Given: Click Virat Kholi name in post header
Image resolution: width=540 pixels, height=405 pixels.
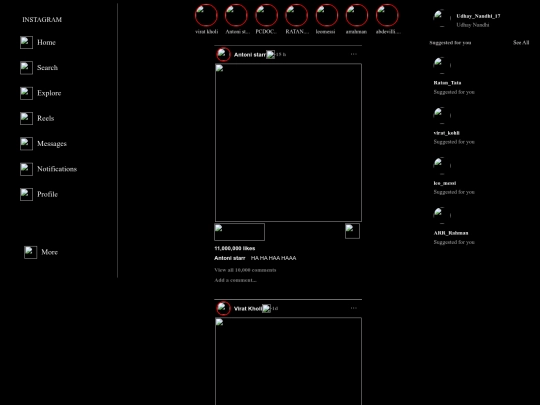Looking at the screenshot, I should (248, 309).
